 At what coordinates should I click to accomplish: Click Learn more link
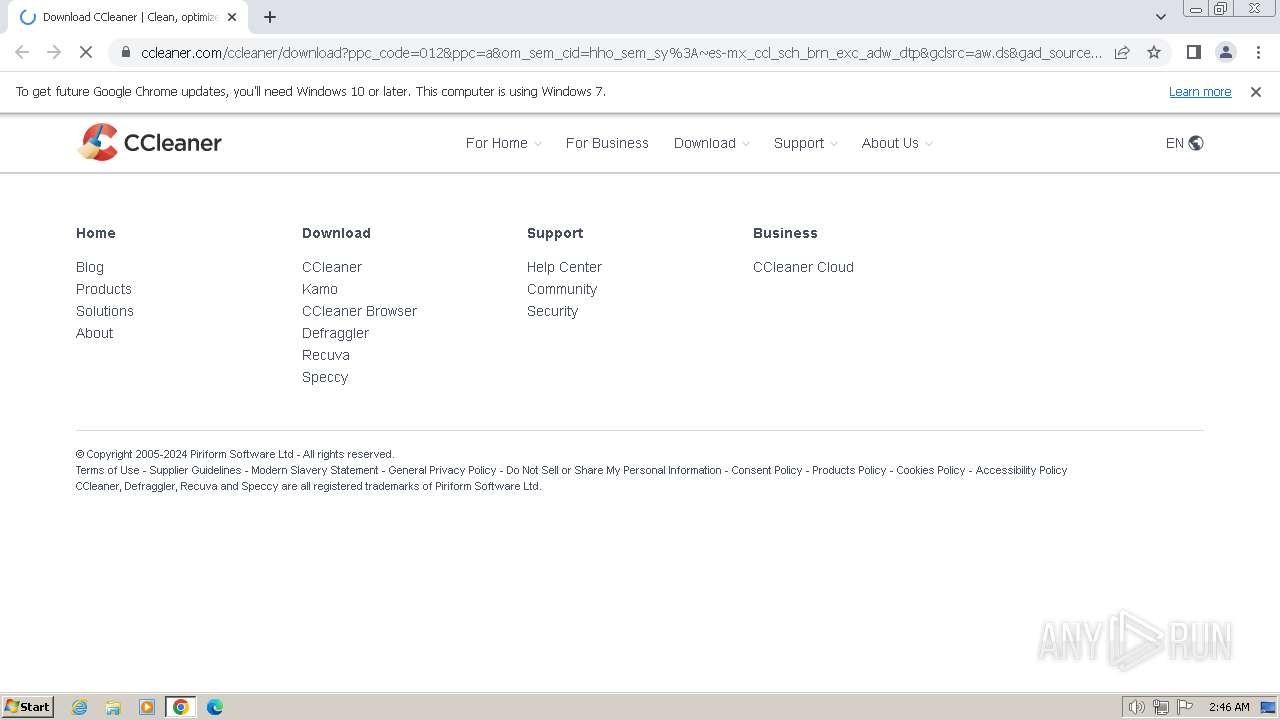point(1200,92)
